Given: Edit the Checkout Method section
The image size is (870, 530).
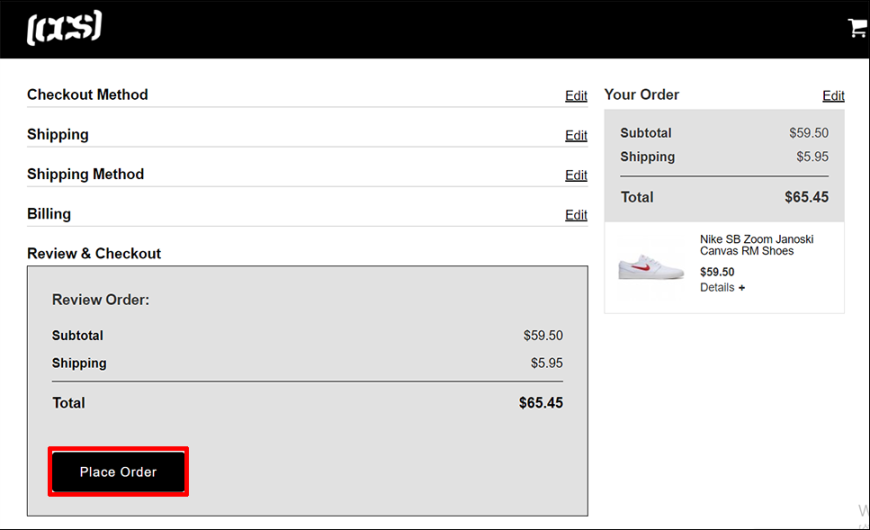Looking at the screenshot, I should [x=576, y=95].
